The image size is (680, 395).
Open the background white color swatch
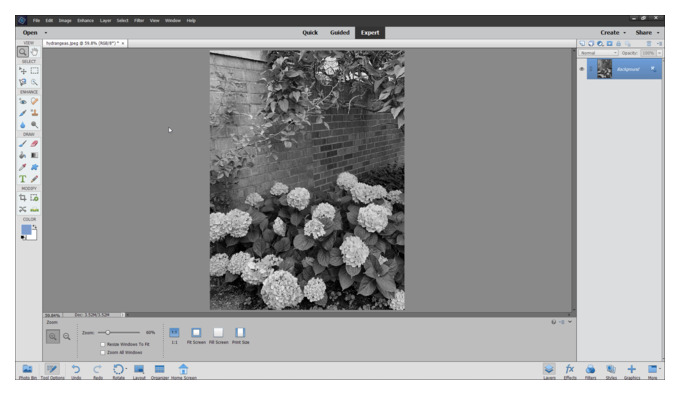tap(32, 236)
